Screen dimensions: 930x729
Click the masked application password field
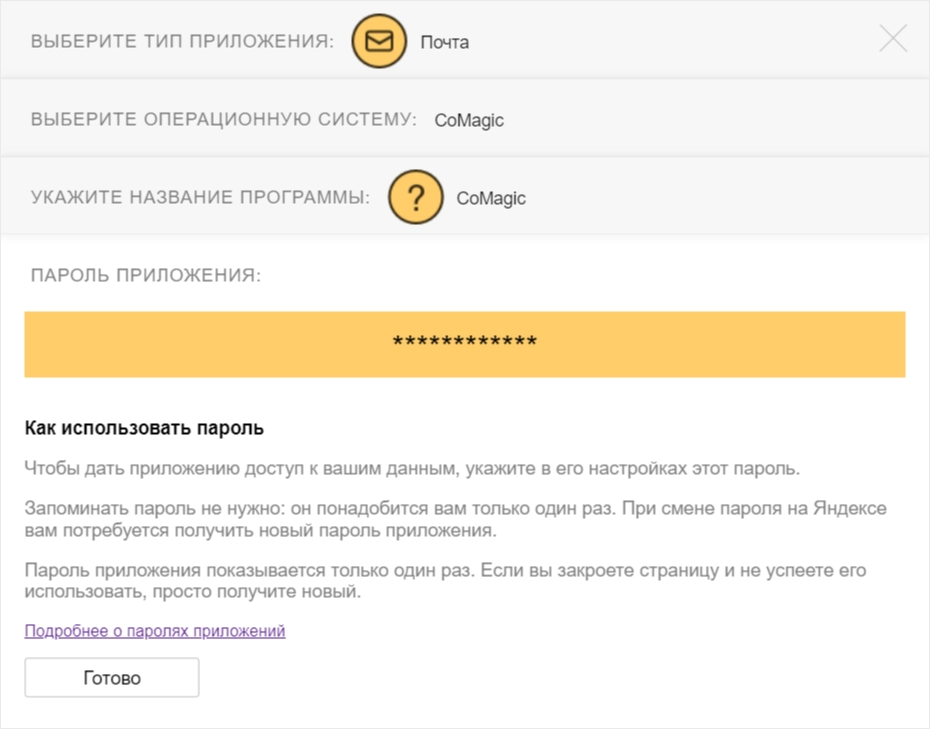465,344
